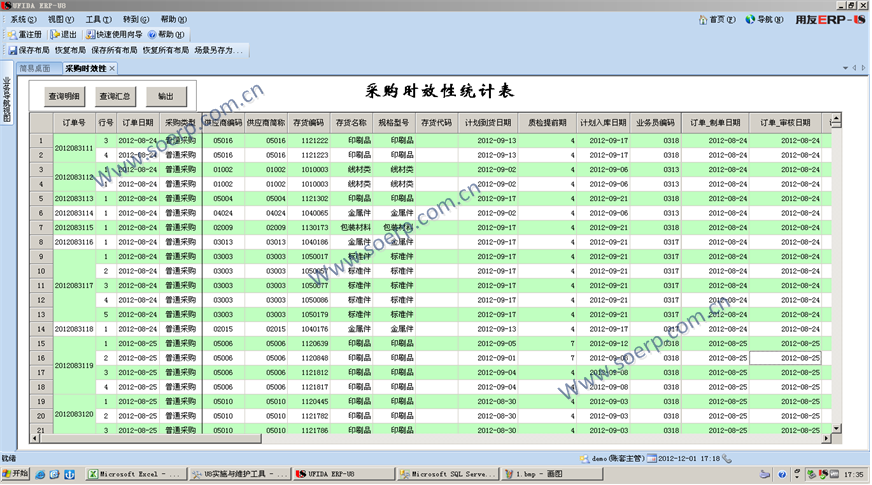Image resolution: width=872 pixels, height=485 pixels.
Task: Click 恢复布局 in layout toolbar
Action: tap(70, 50)
